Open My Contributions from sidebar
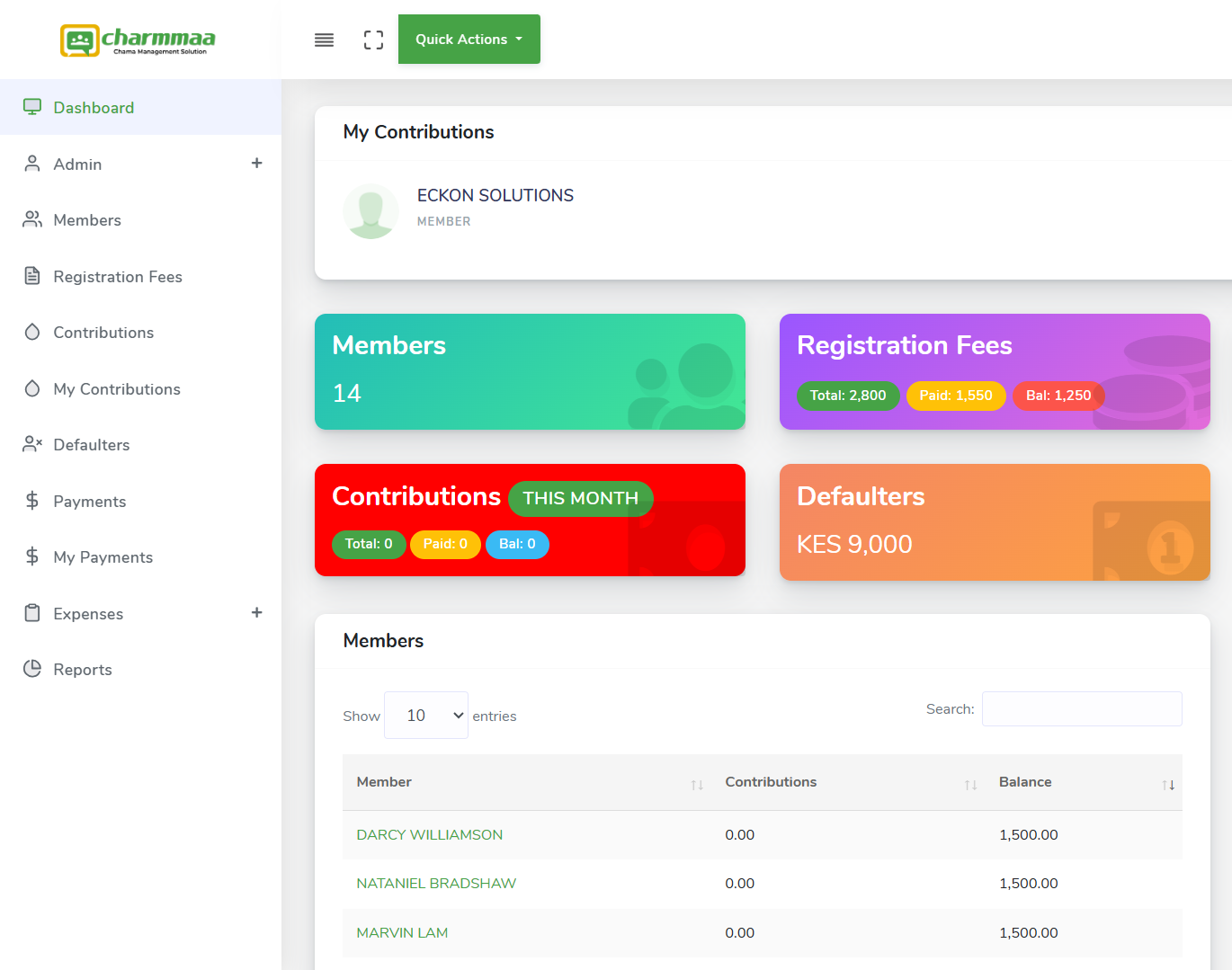The height and width of the screenshot is (970, 1232). click(116, 388)
